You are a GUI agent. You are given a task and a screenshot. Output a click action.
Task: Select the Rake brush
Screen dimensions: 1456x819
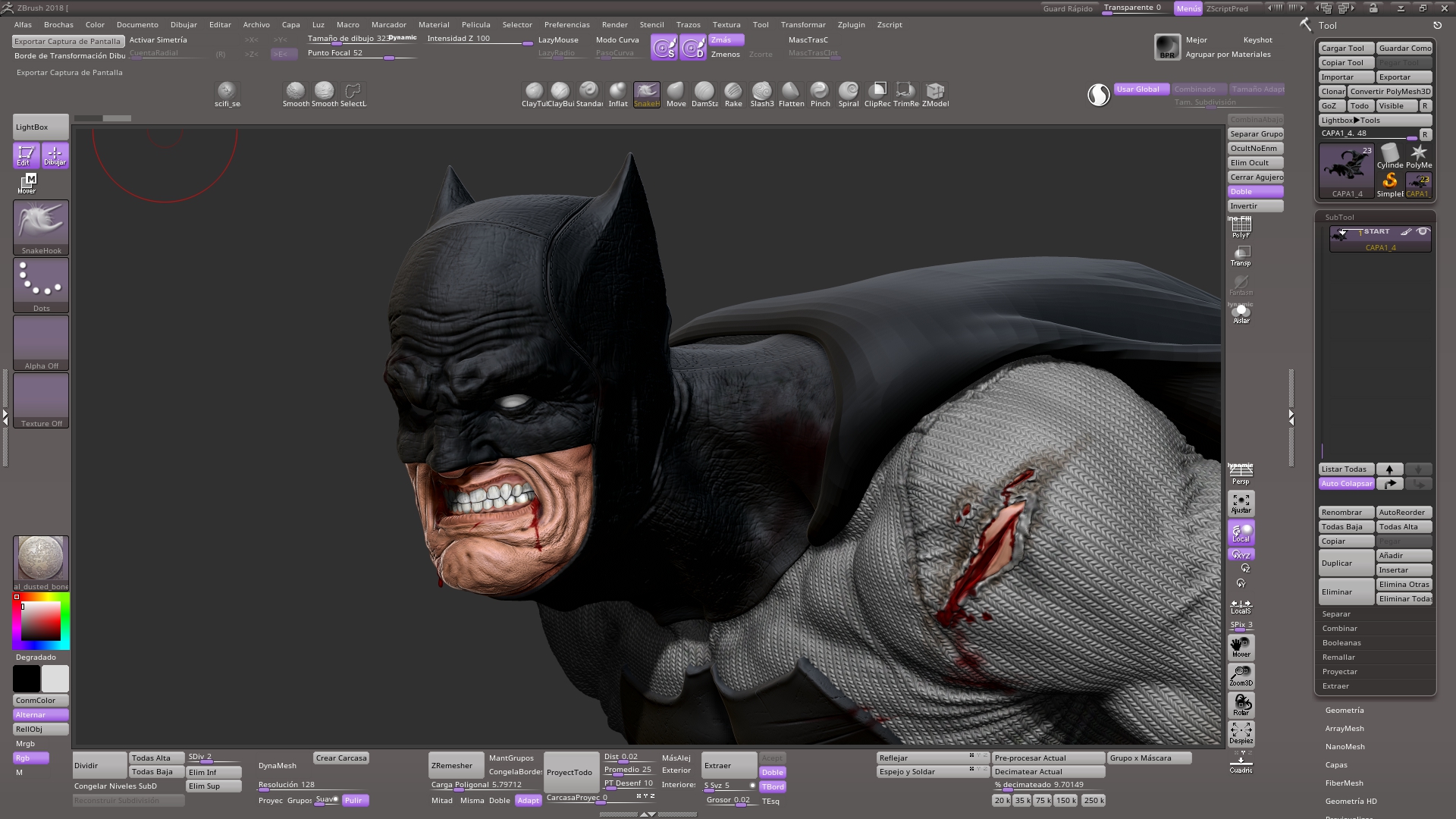point(733,95)
